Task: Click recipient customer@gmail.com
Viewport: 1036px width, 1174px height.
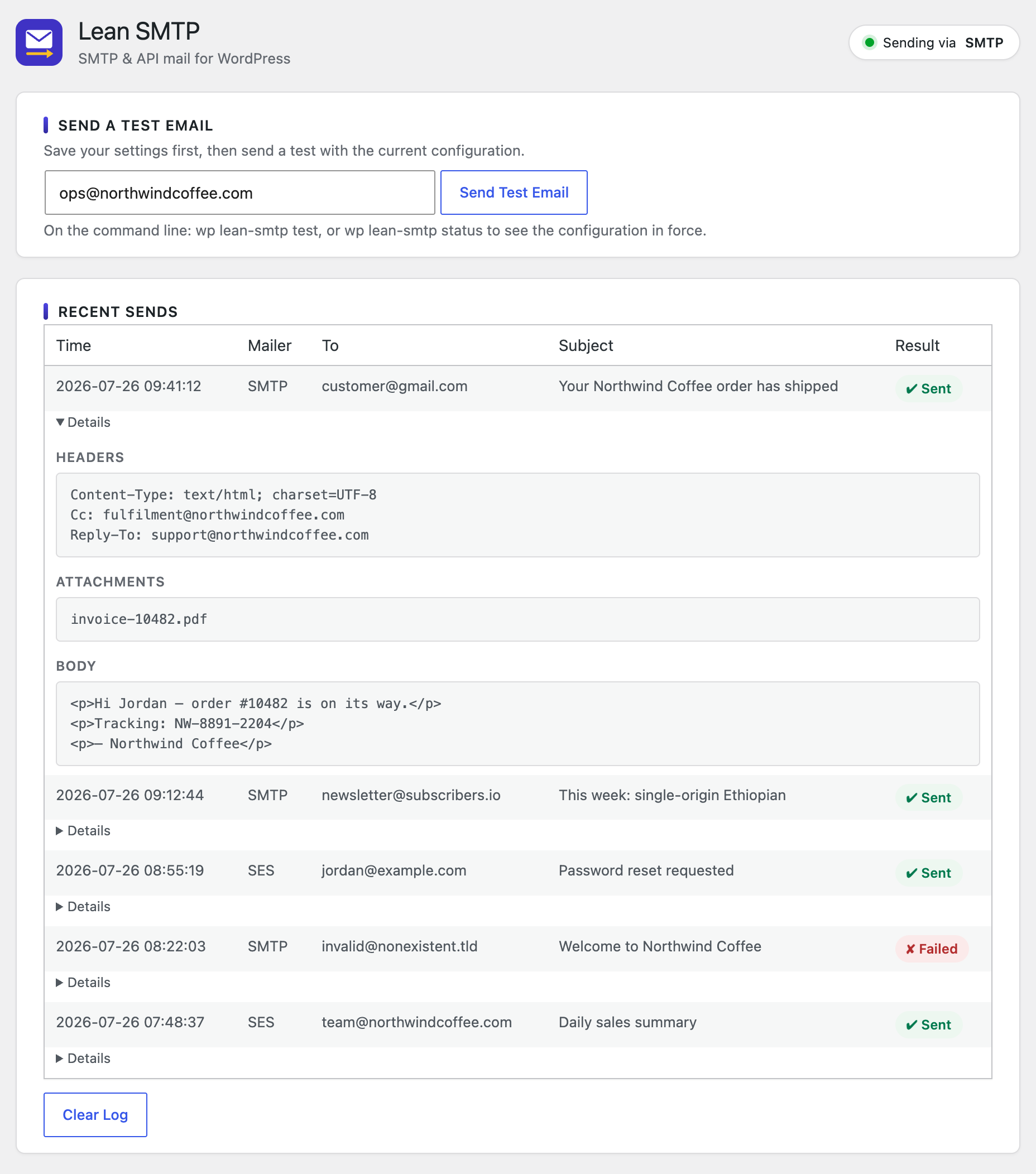Action: (x=394, y=386)
